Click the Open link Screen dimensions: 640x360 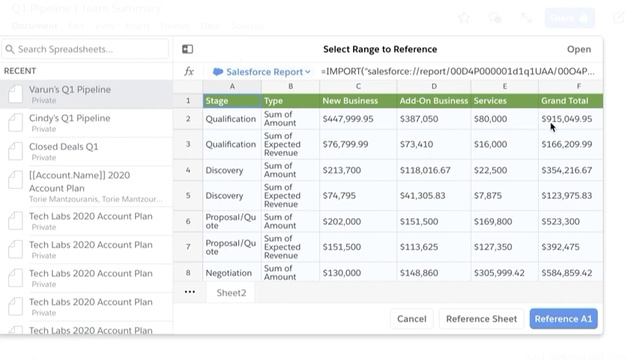tap(579, 49)
